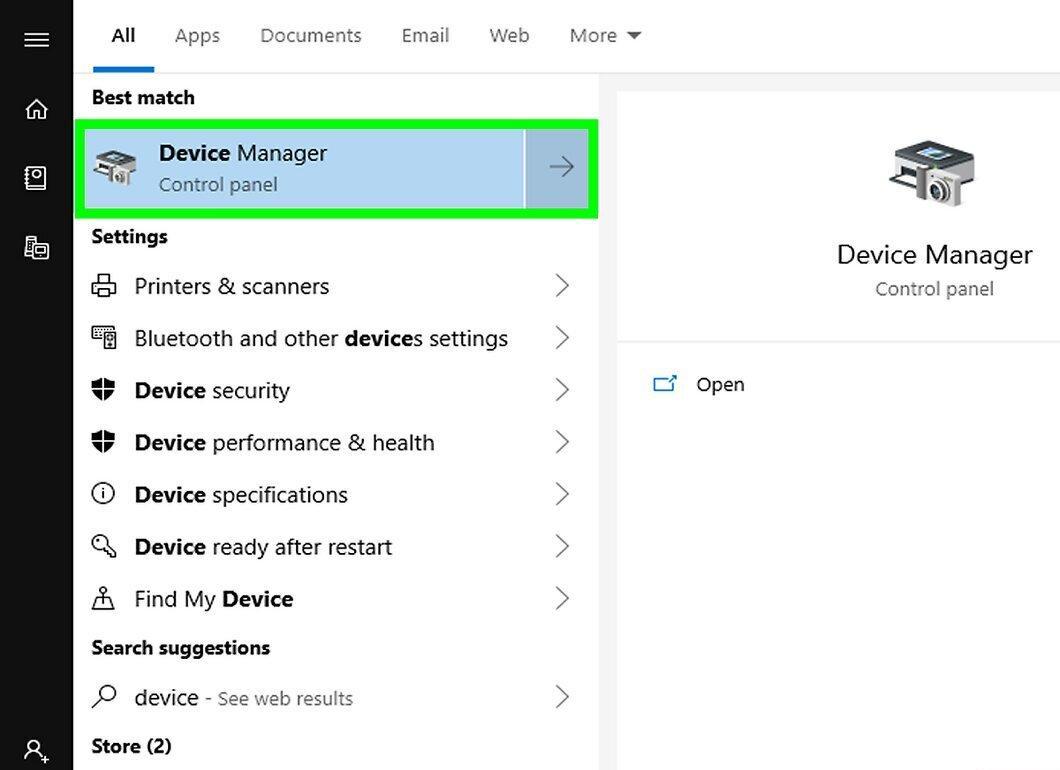This screenshot has height=770, width=1060.
Task: Open the hamburger menu in the sidebar
Action: tap(37, 40)
